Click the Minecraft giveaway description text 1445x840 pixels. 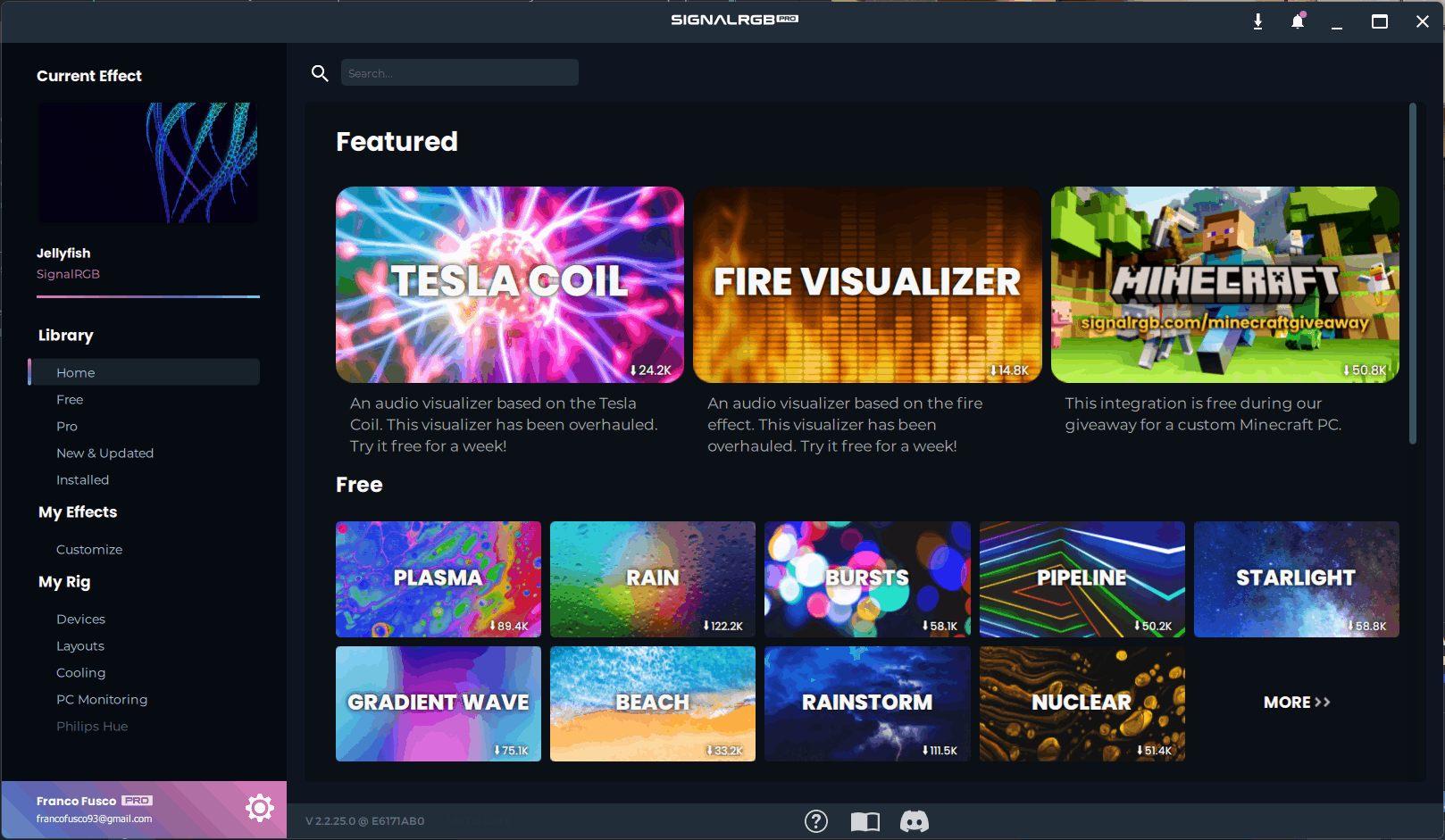pyautogui.click(x=1203, y=414)
